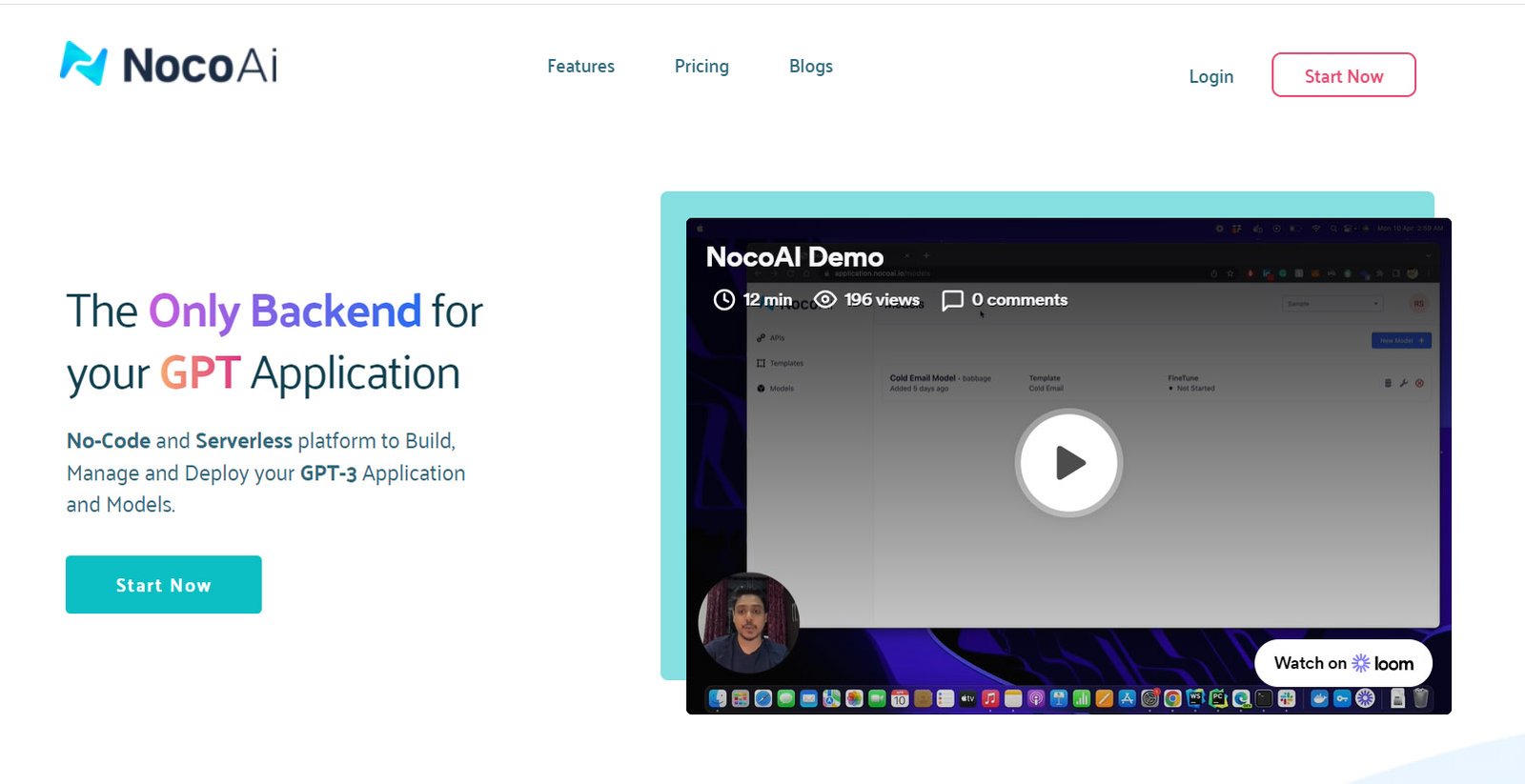This screenshot has height=784, width=1525.
Task: Click the Music icon in video dock
Action: point(990,698)
